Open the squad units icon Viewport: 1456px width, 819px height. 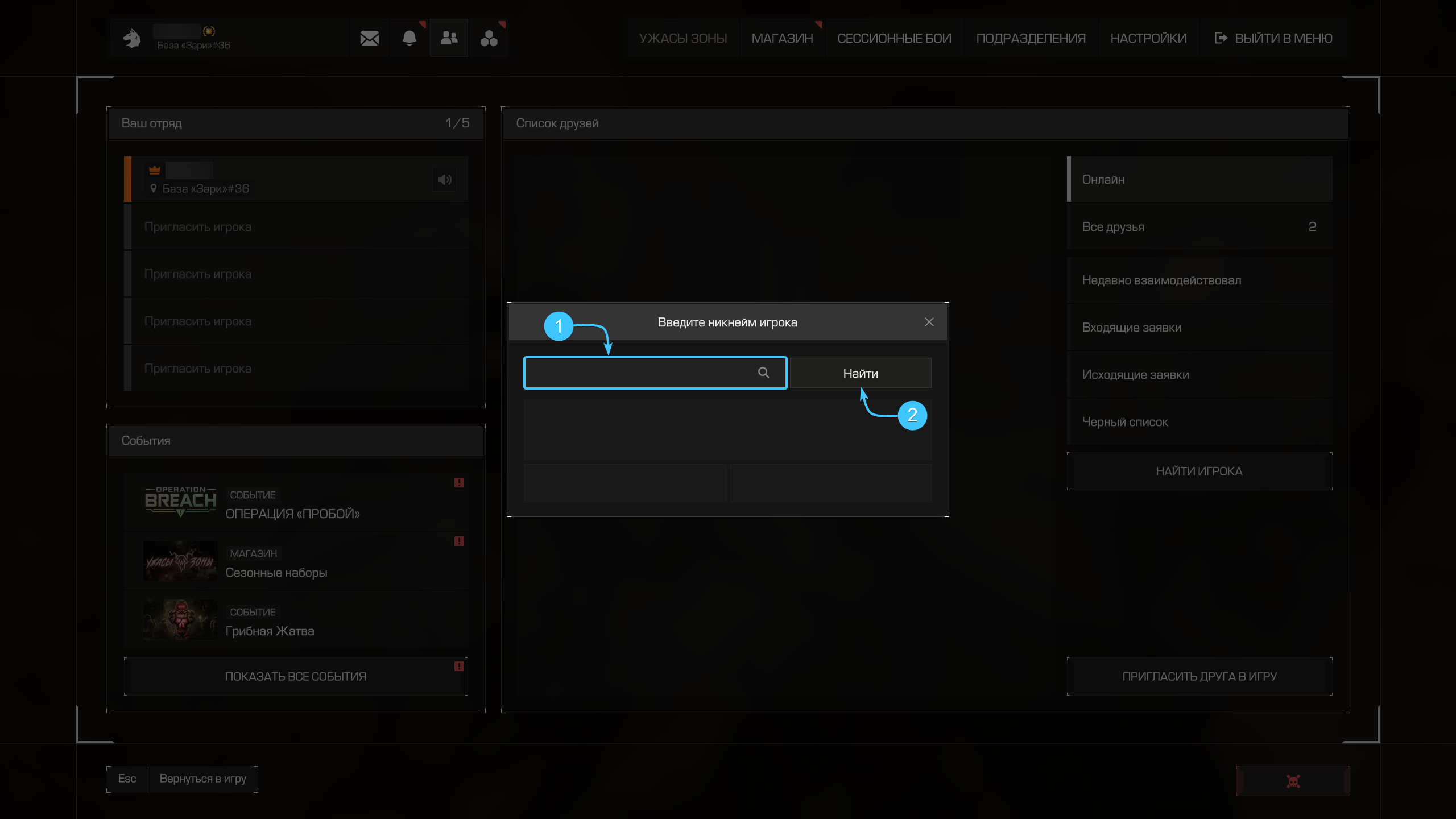pyautogui.click(x=489, y=38)
